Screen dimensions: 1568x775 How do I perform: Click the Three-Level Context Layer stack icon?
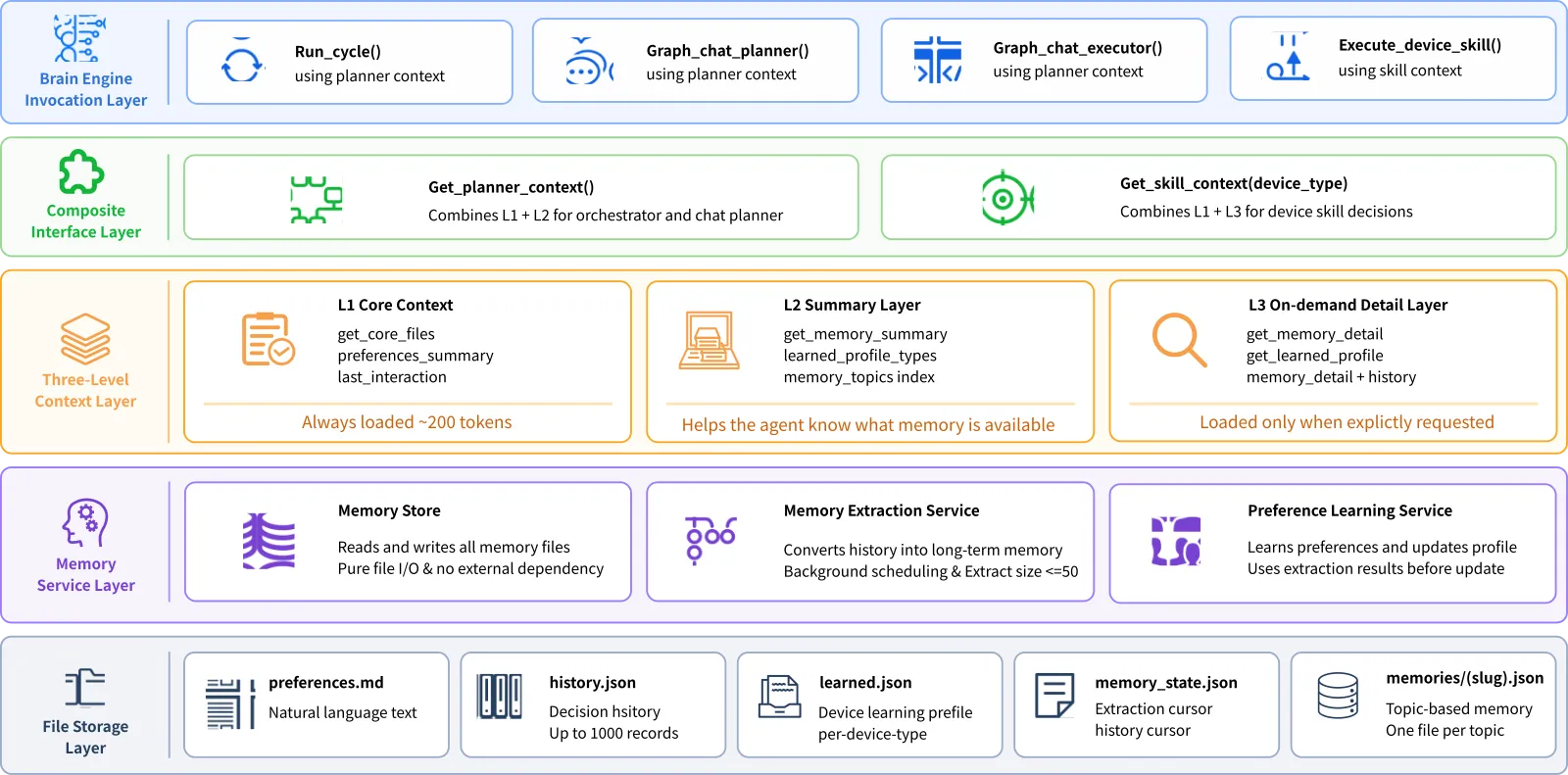pos(85,339)
